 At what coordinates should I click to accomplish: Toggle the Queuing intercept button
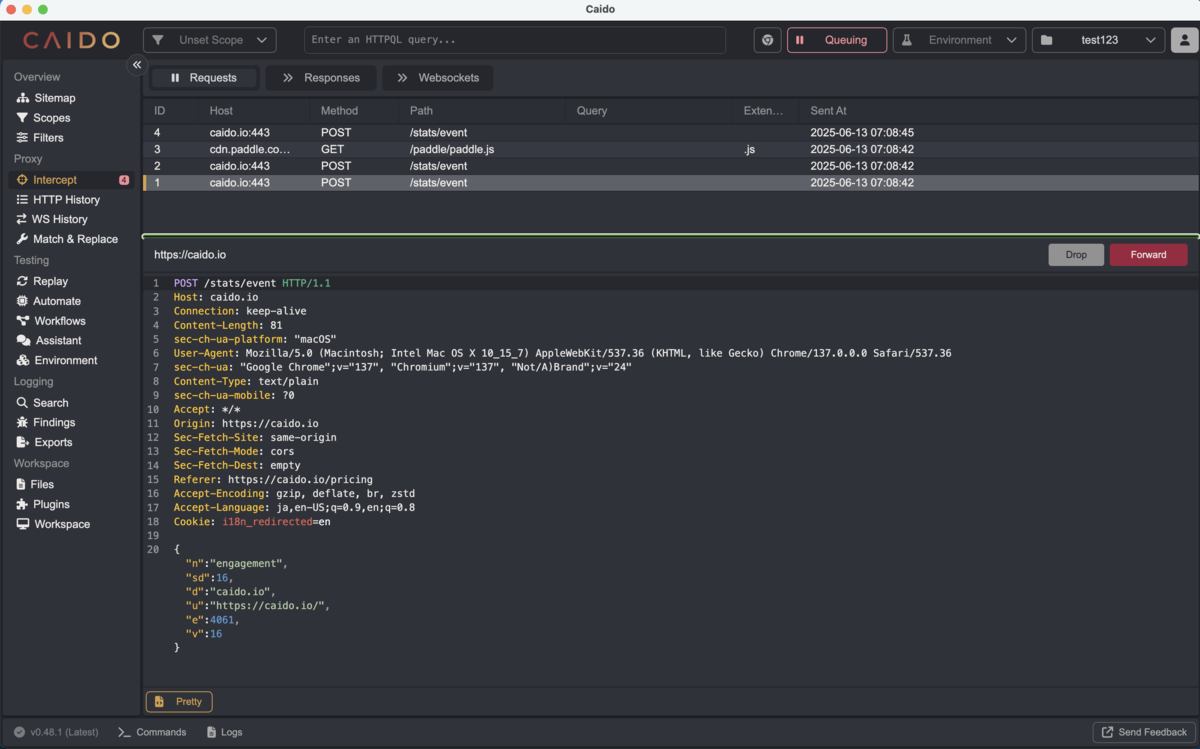point(837,40)
